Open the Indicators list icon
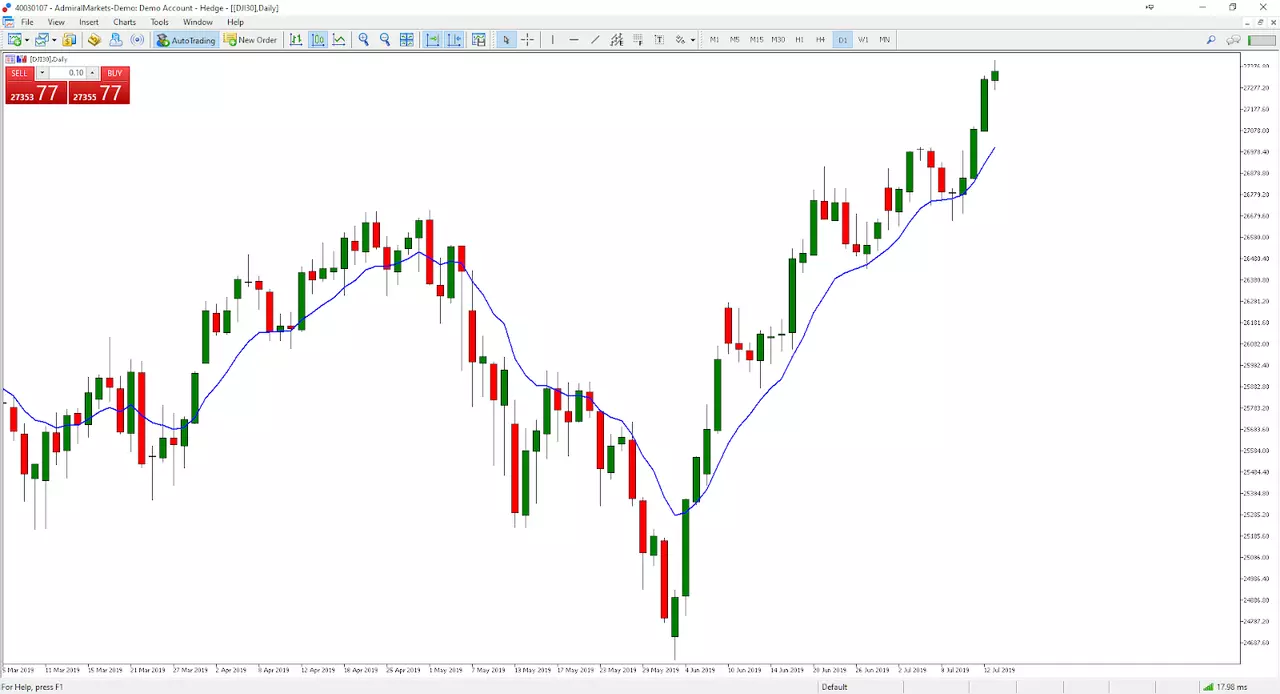 pos(479,40)
